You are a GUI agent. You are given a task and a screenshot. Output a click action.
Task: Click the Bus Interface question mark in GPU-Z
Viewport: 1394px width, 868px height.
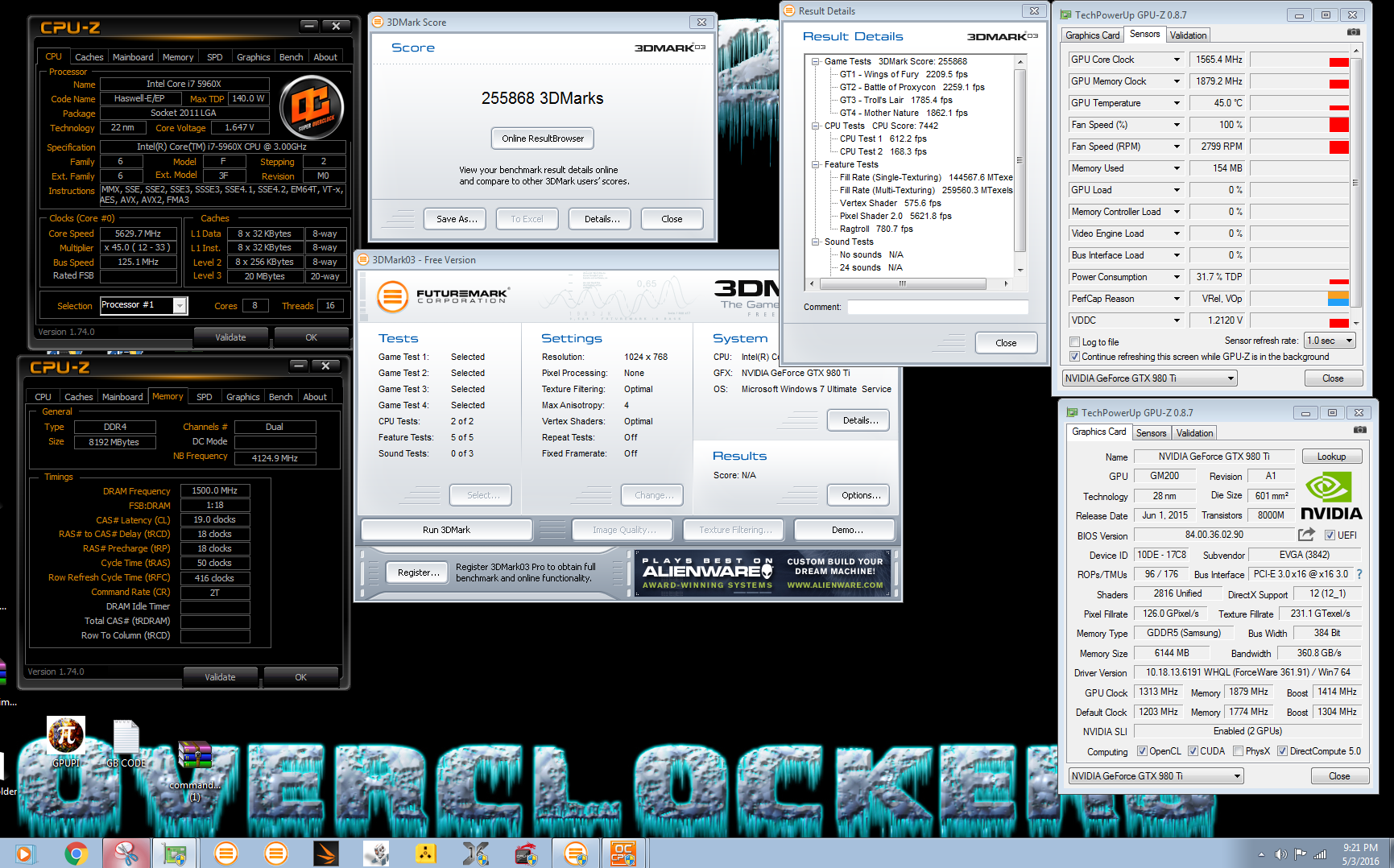coord(1359,574)
